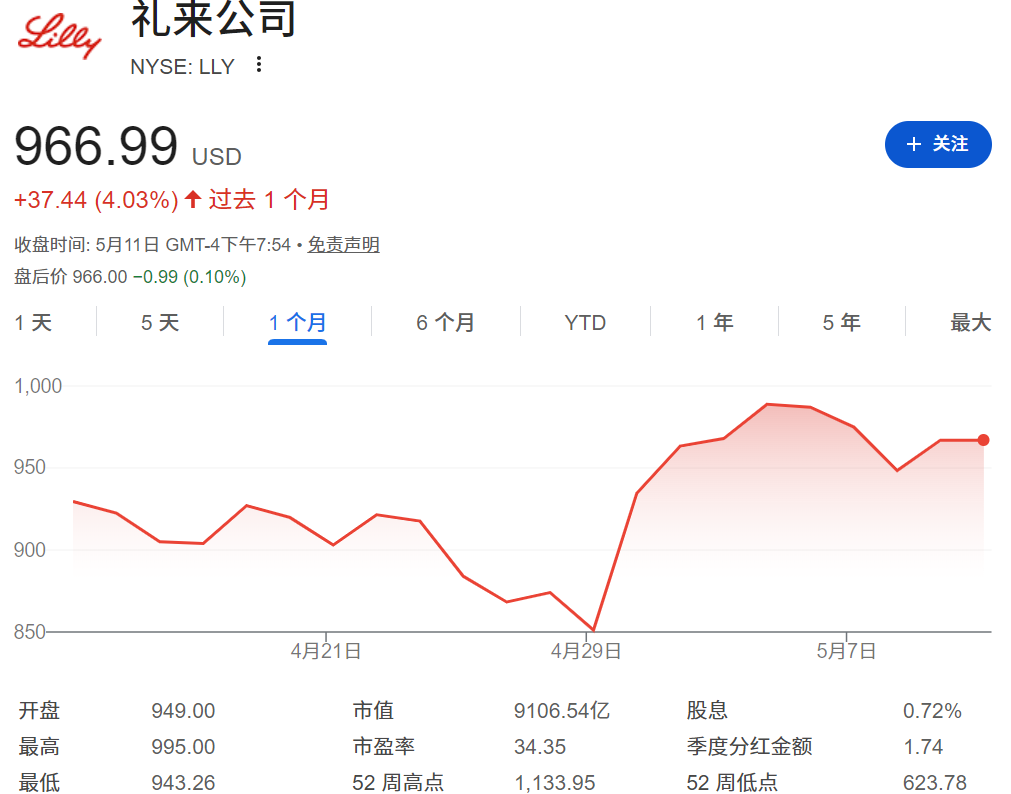Viewport: 1011px width, 794px height.
Task: Click the 礼来公司 company title
Action: pyautogui.click(x=214, y=19)
